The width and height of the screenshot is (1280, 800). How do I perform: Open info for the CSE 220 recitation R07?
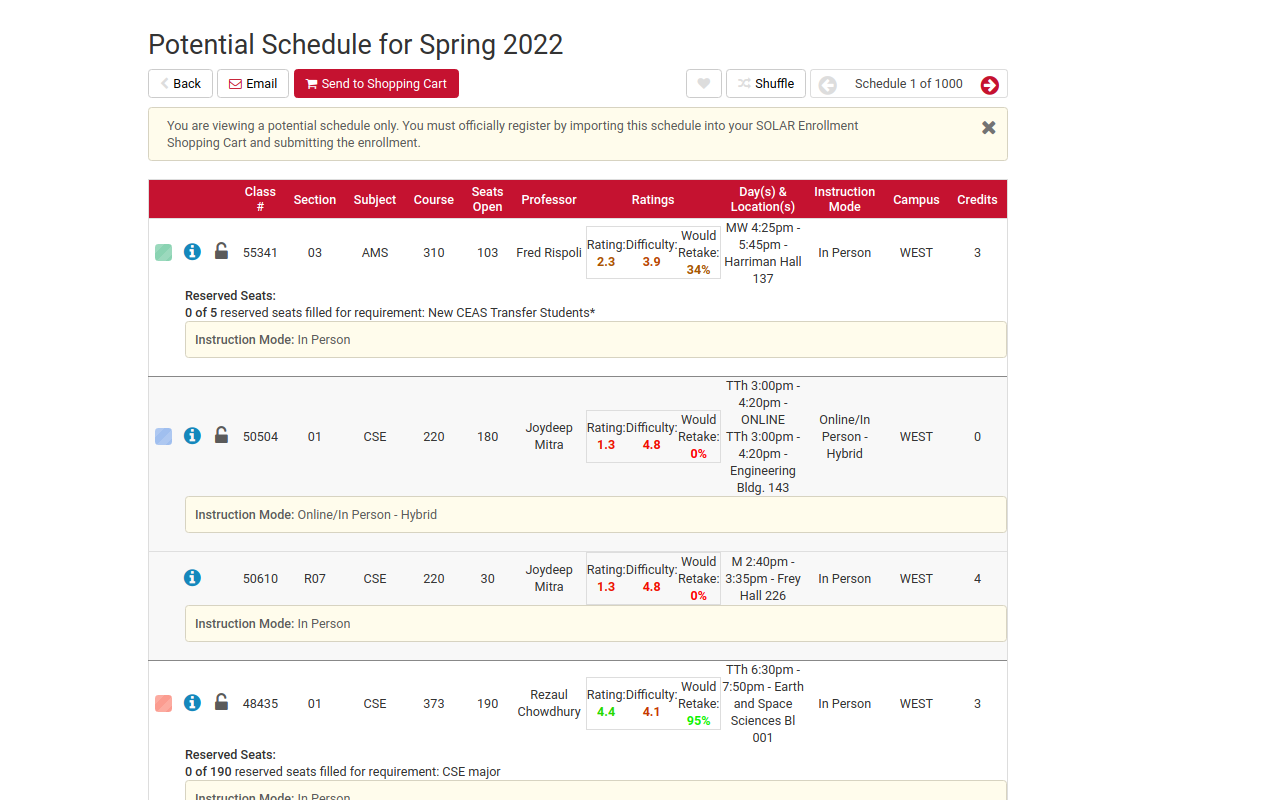192,577
